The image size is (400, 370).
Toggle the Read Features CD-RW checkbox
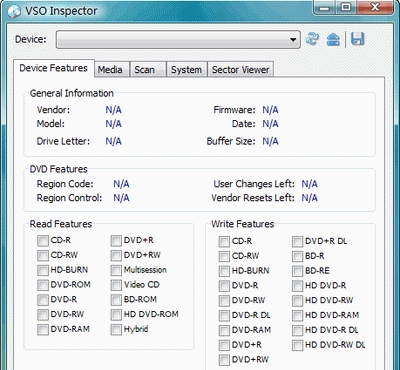42,256
